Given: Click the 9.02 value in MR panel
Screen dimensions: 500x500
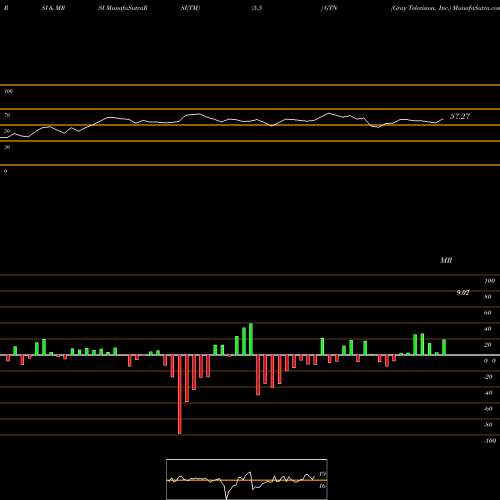Looking at the screenshot, I should click(x=463, y=293).
